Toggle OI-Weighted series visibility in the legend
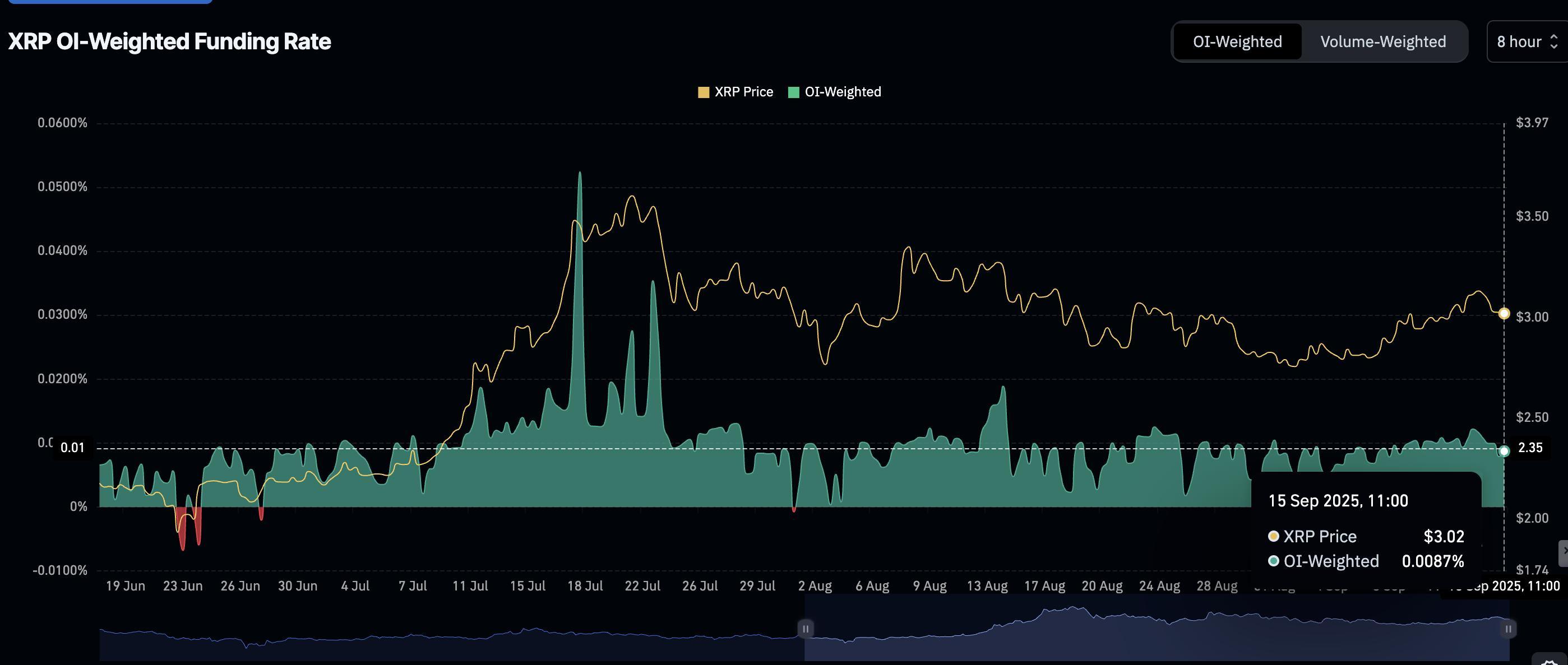The image size is (1568, 665). click(x=843, y=92)
